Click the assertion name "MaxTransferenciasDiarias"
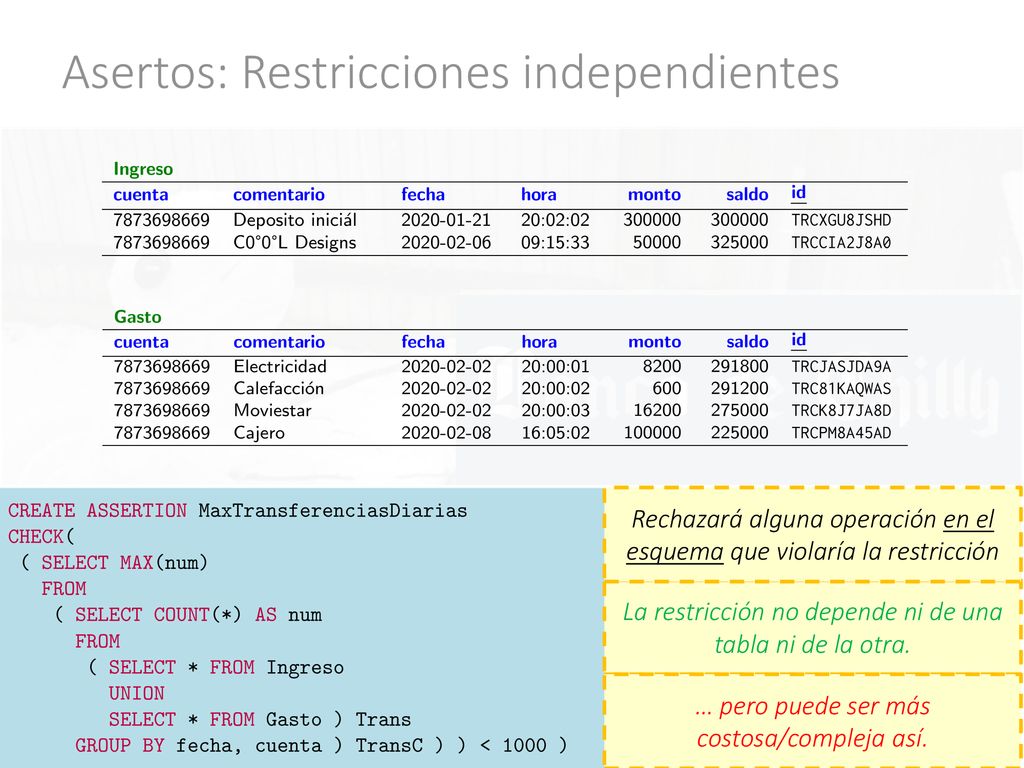The width and height of the screenshot is (1024, 768). point(333,511)
